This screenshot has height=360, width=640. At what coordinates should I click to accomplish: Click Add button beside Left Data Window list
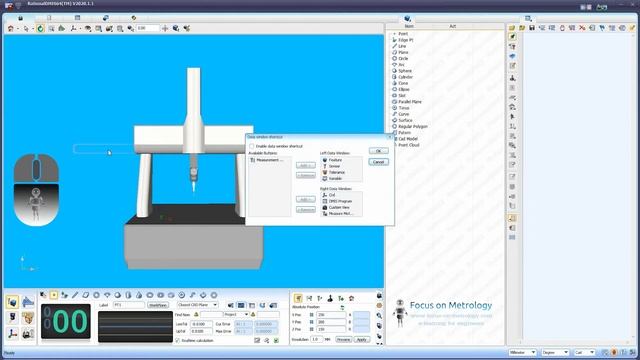coord(306,165)
